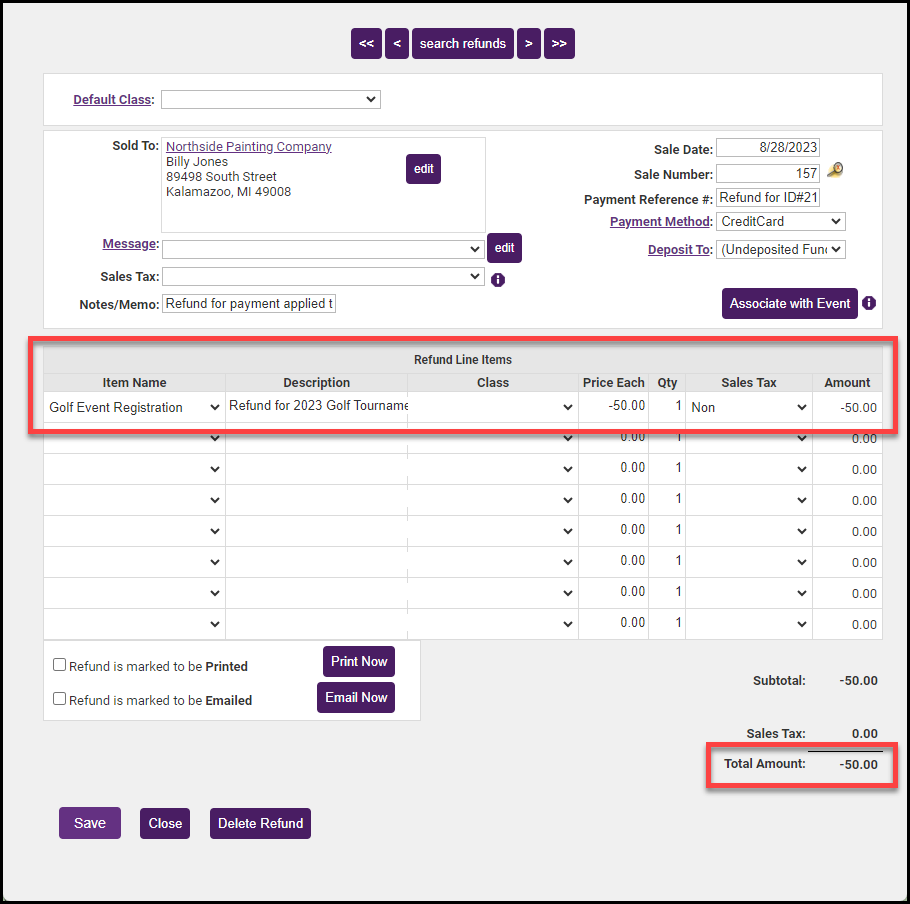
Task: Jump to the first refund record
Action: (x=366, y=43)
